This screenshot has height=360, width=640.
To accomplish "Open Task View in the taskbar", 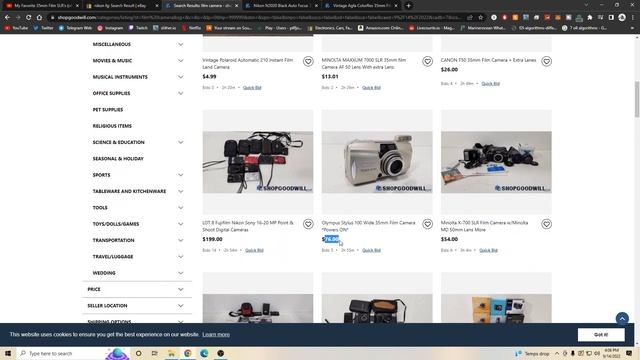I will tap(154, 353).
